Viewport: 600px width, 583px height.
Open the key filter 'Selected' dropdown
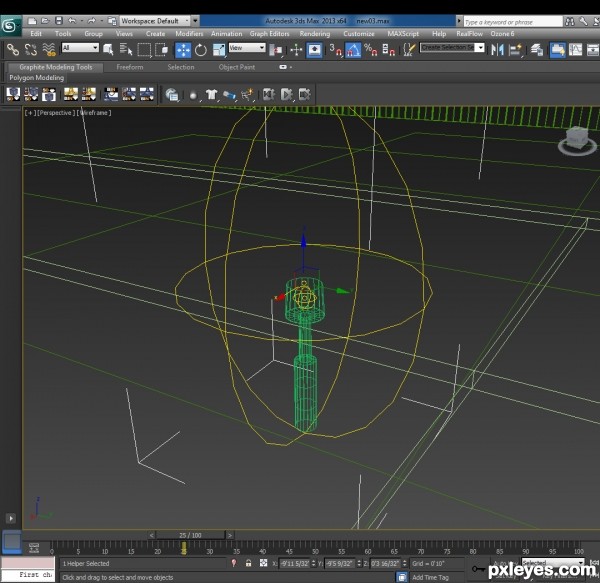click(553, 562)
